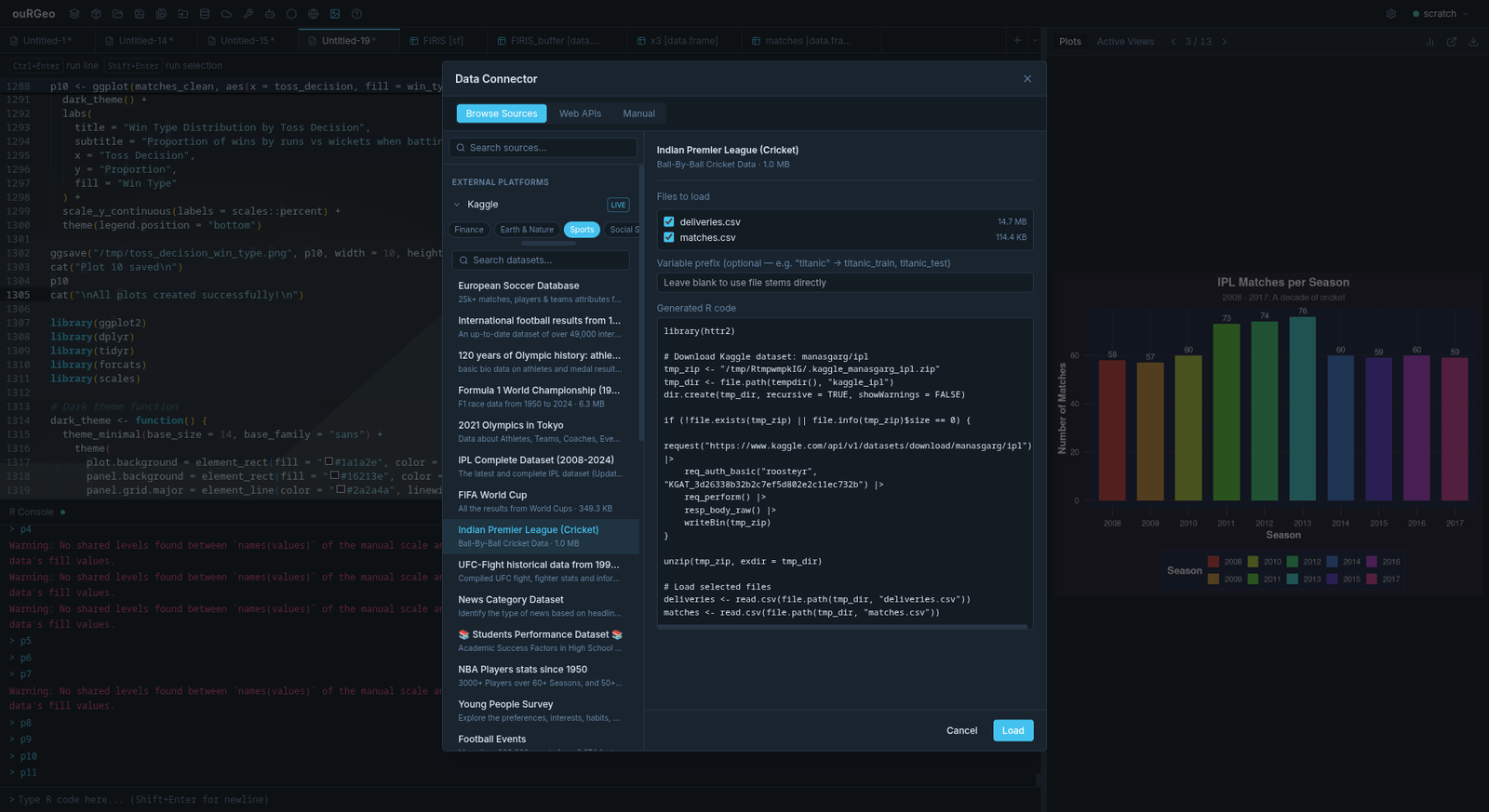
Task: Click the bar chart icon in Plots panel
Action: point(1429,42)
